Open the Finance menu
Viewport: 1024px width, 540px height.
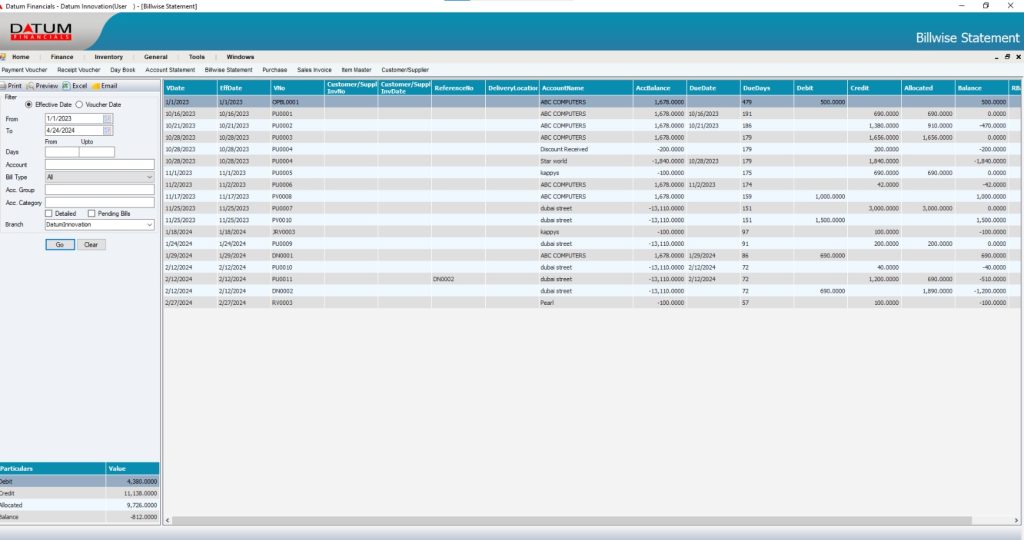tap(62, 57)
